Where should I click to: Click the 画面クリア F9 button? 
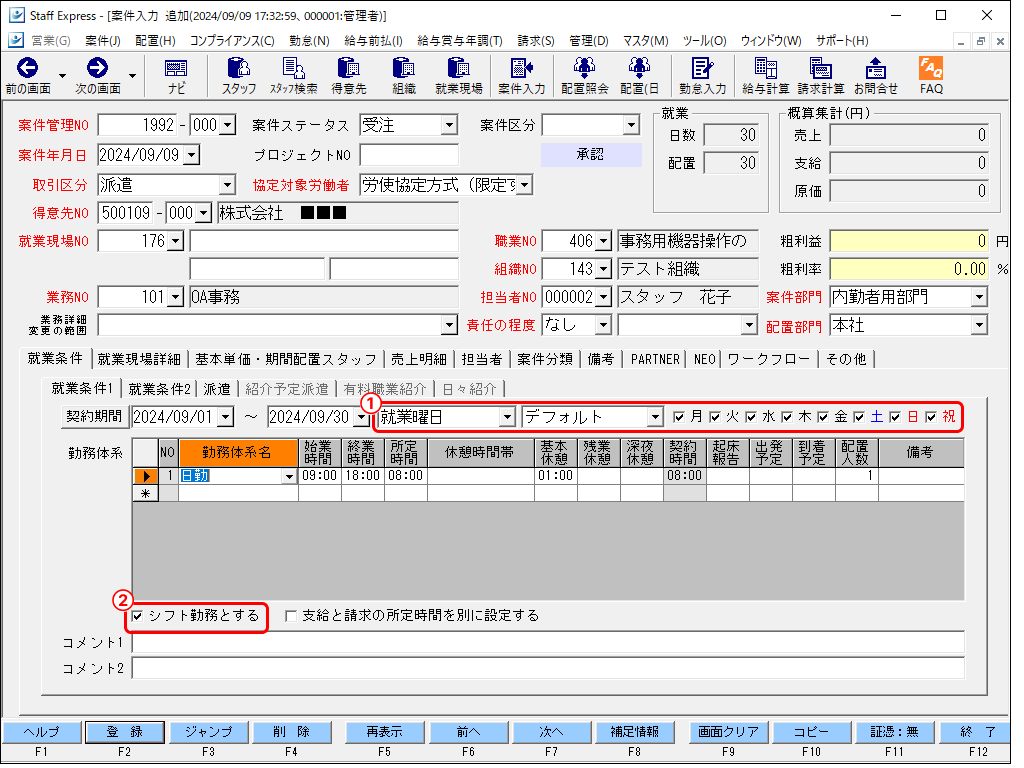pos(728,732)
